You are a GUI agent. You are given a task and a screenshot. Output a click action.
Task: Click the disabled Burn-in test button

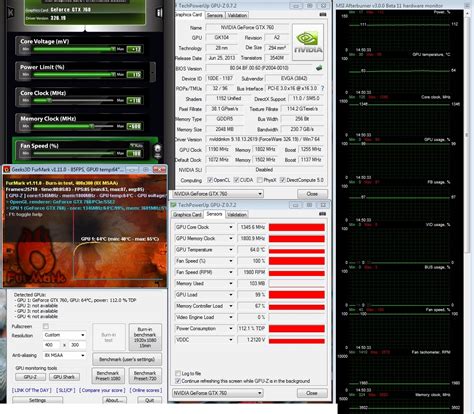click(x=109, y=337)
